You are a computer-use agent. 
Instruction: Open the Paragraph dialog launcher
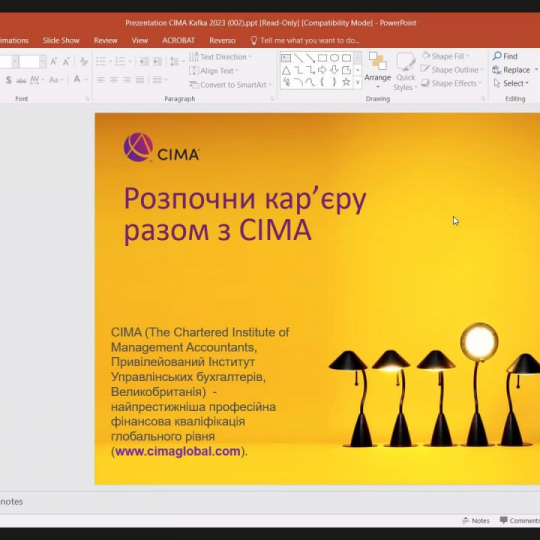272,99
